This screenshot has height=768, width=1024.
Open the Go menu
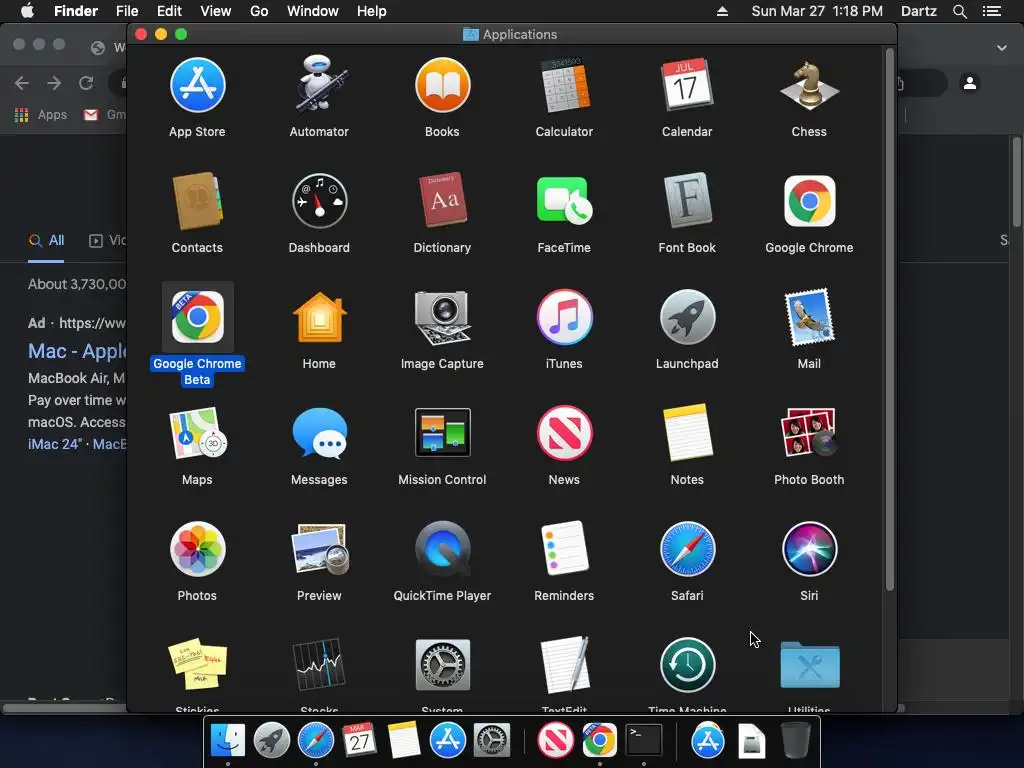point(259,11)
